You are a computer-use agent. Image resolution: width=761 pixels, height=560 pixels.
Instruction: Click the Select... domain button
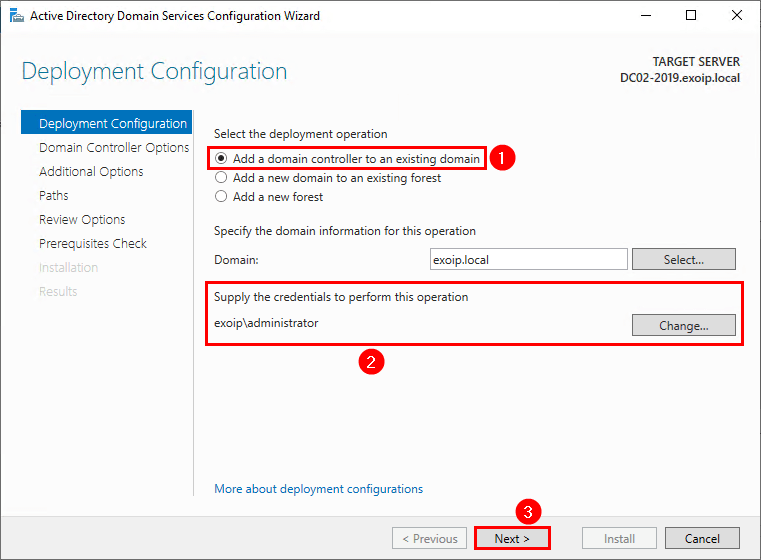pos(684,259)
